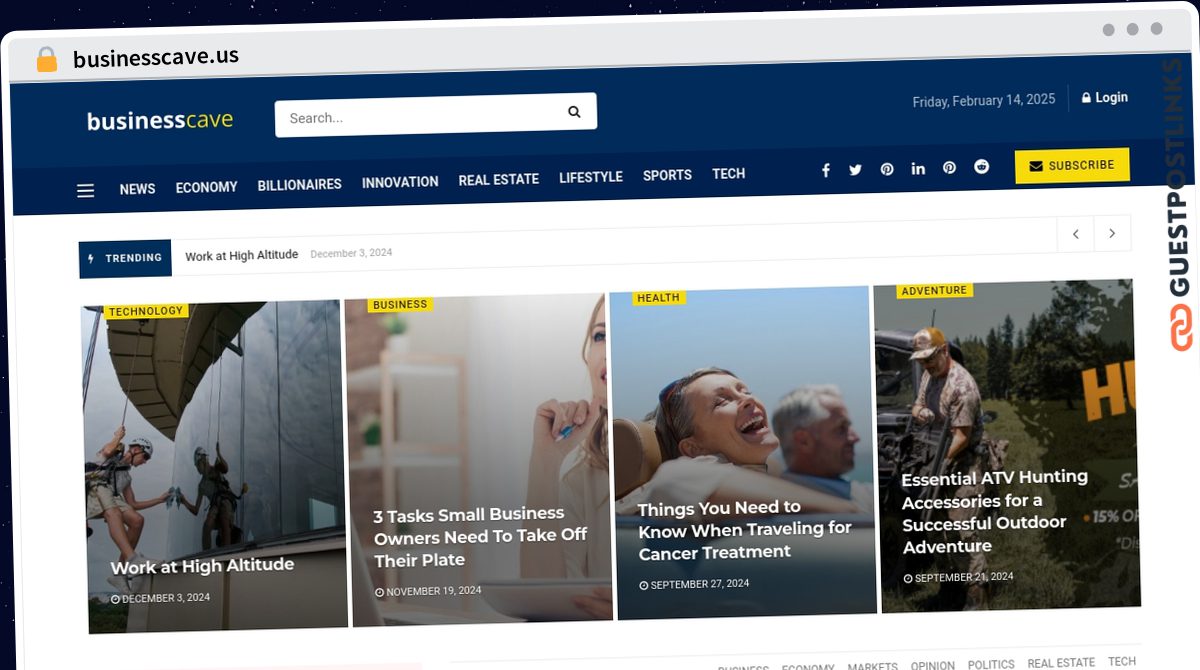Click the Login link
1200x670 pixels.
(1105, 98)
